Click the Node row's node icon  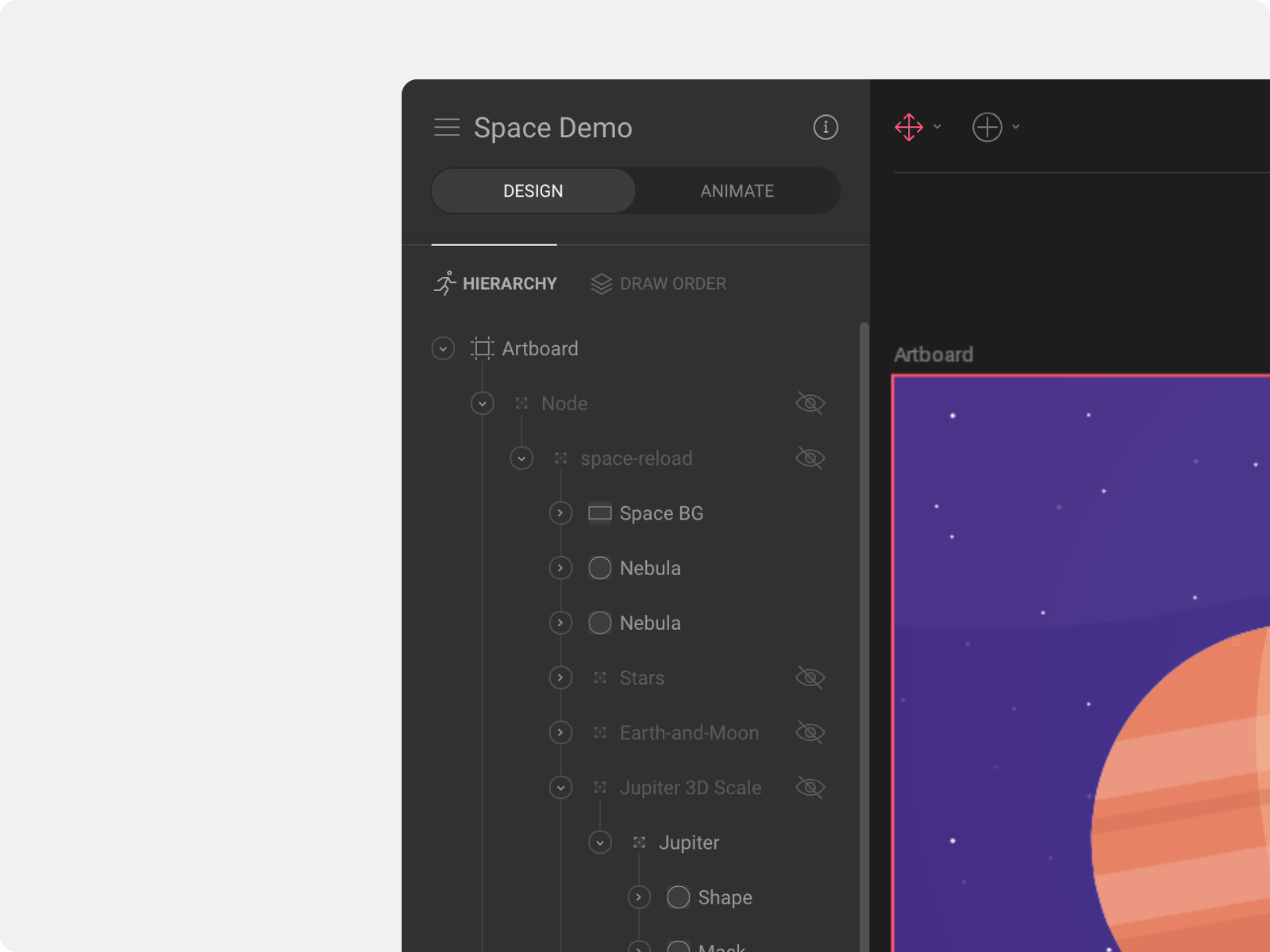click(x=521, y=404)
